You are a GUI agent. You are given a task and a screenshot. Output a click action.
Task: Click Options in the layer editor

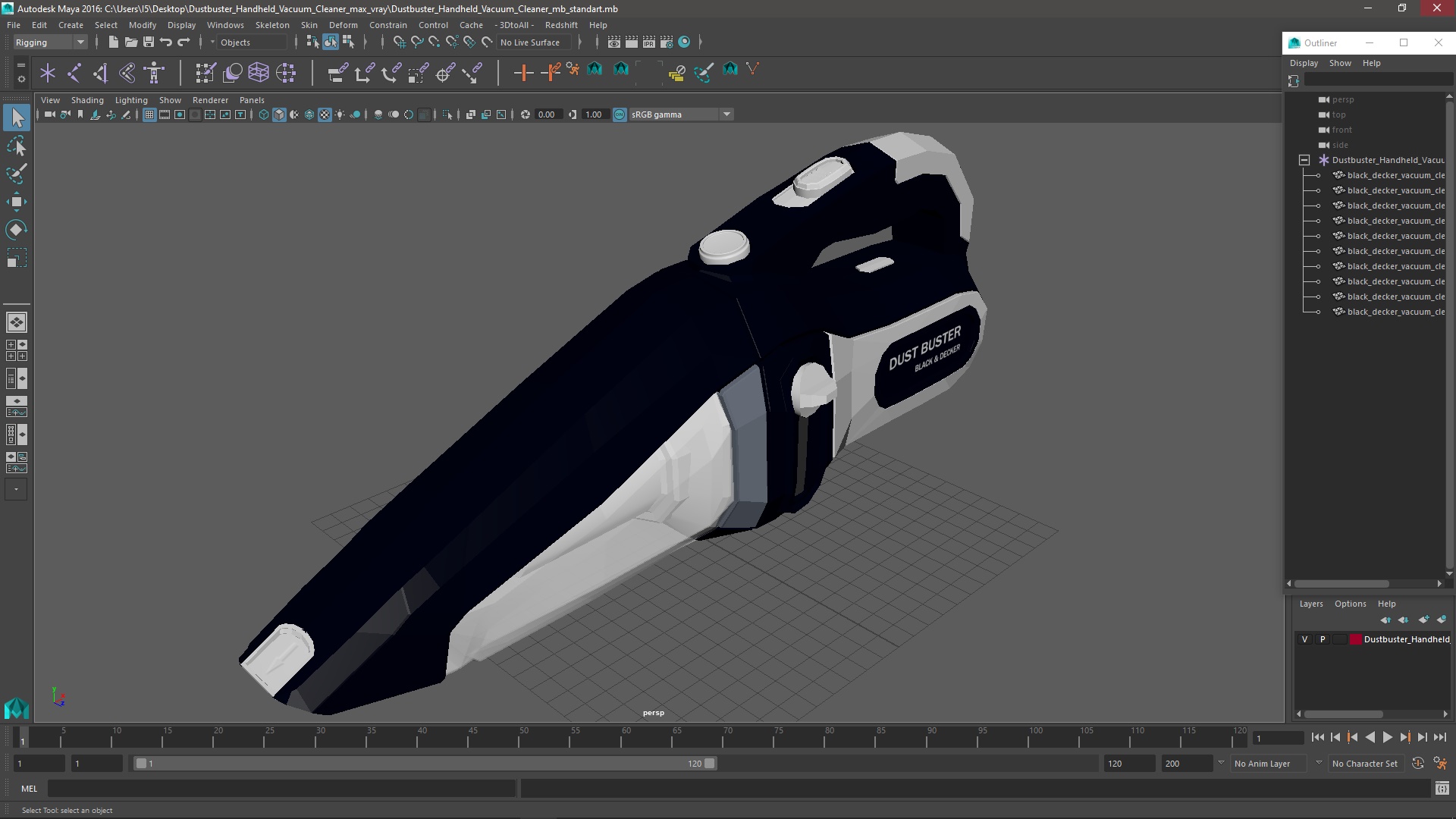(x=1350, y=604)
